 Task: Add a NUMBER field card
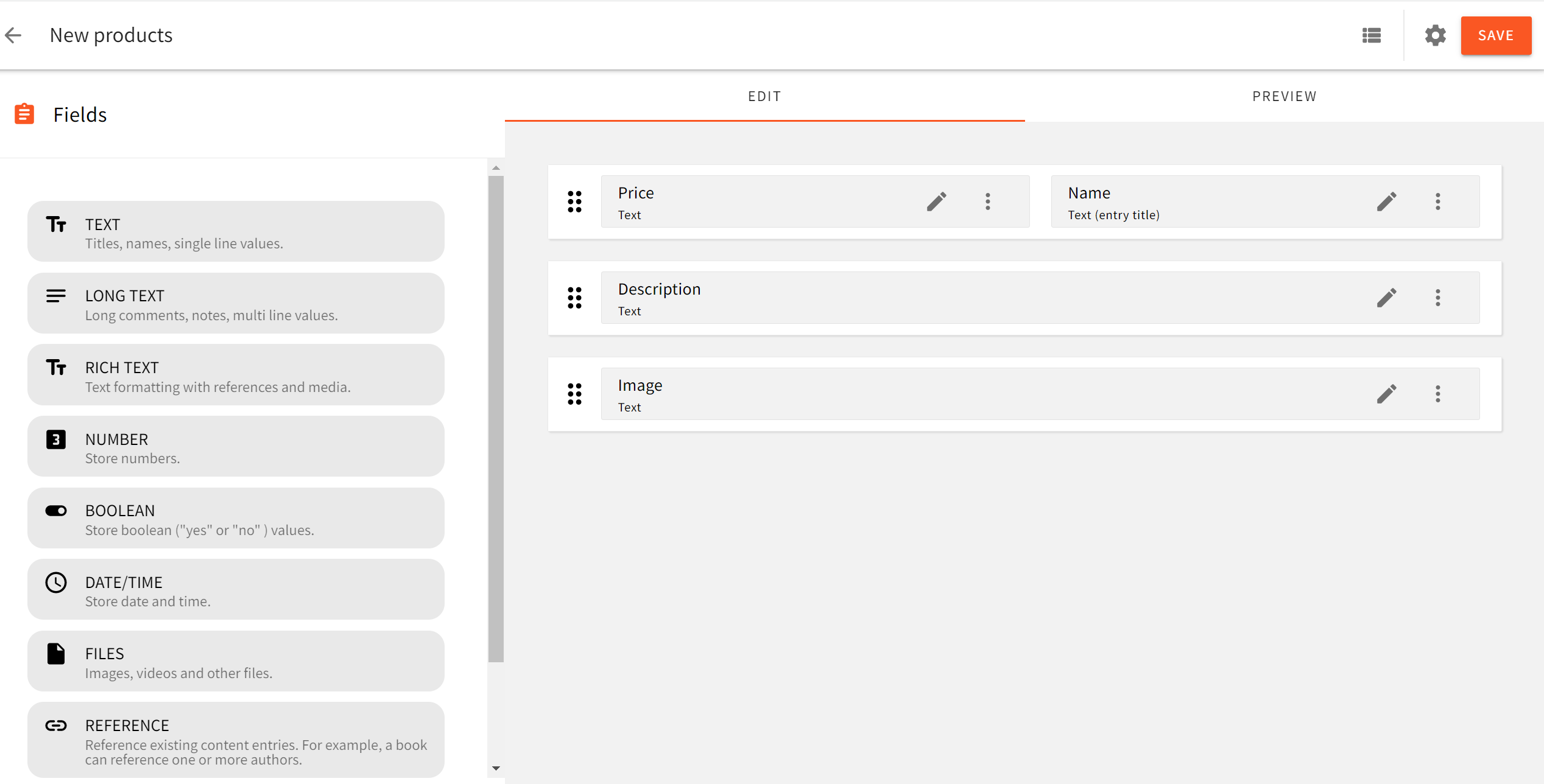tap(236, 446)
